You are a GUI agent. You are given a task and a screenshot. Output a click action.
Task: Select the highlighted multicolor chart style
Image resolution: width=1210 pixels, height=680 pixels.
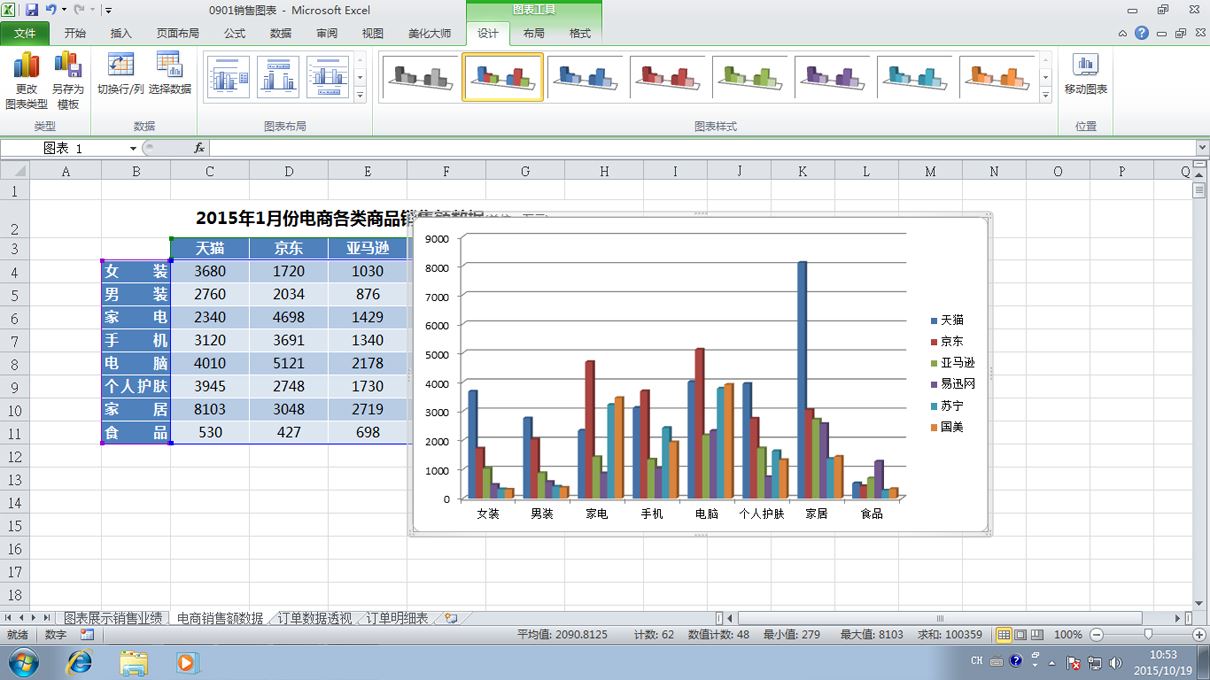click(x=503, y=77)
